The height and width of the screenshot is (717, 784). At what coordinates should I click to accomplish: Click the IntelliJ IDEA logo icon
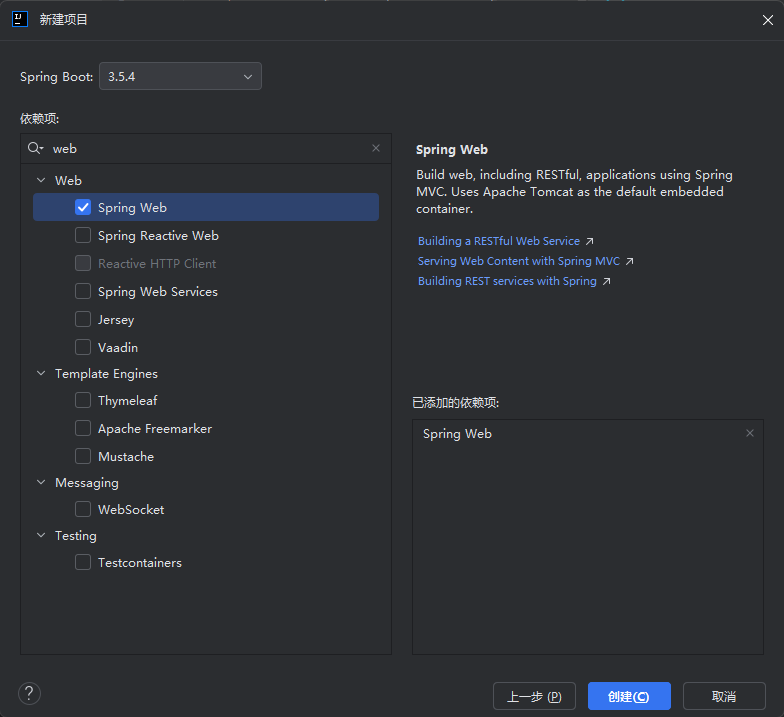click(20, 20)
